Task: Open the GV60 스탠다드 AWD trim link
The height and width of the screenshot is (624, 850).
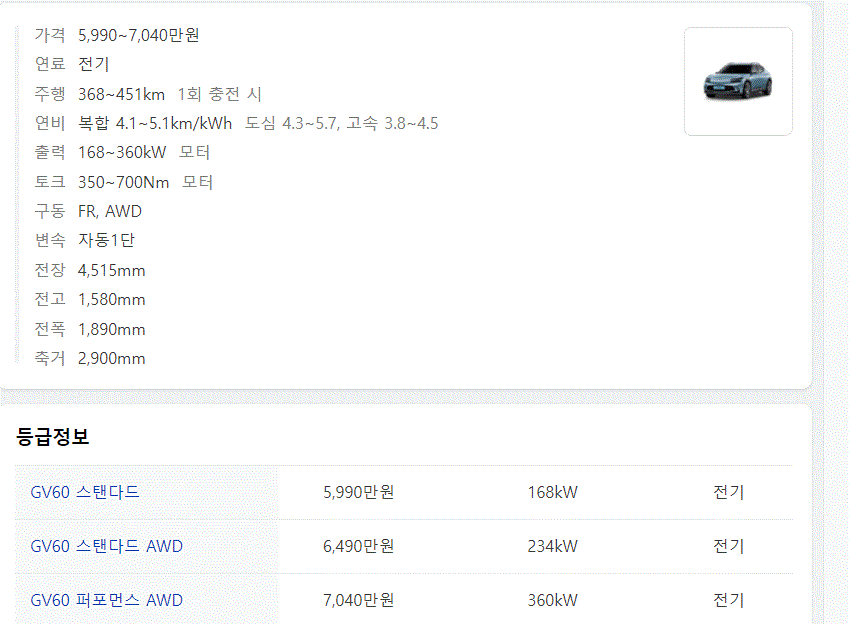Action: point(107,546)
